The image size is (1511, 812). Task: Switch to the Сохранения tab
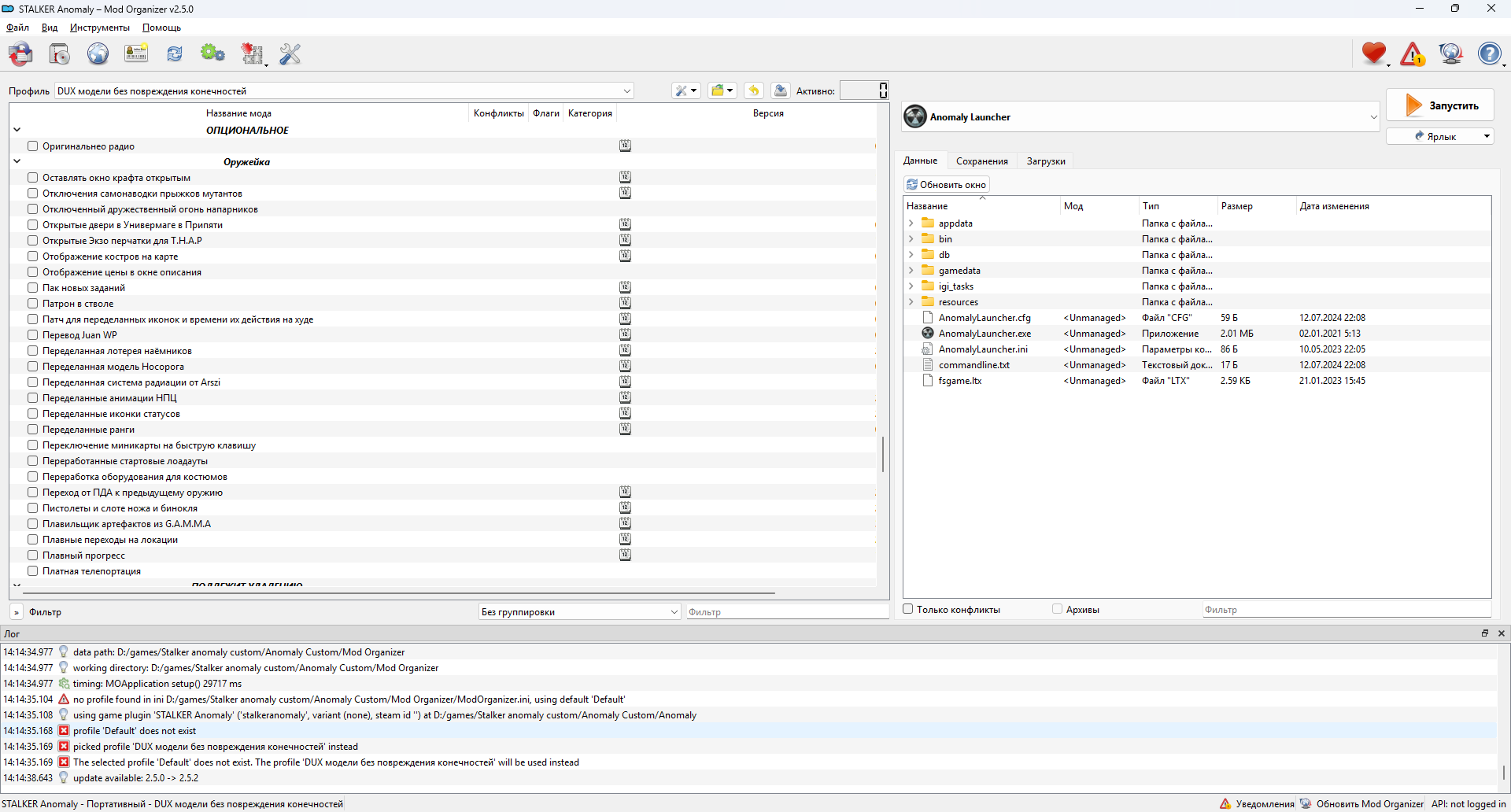tap(981, 161)
